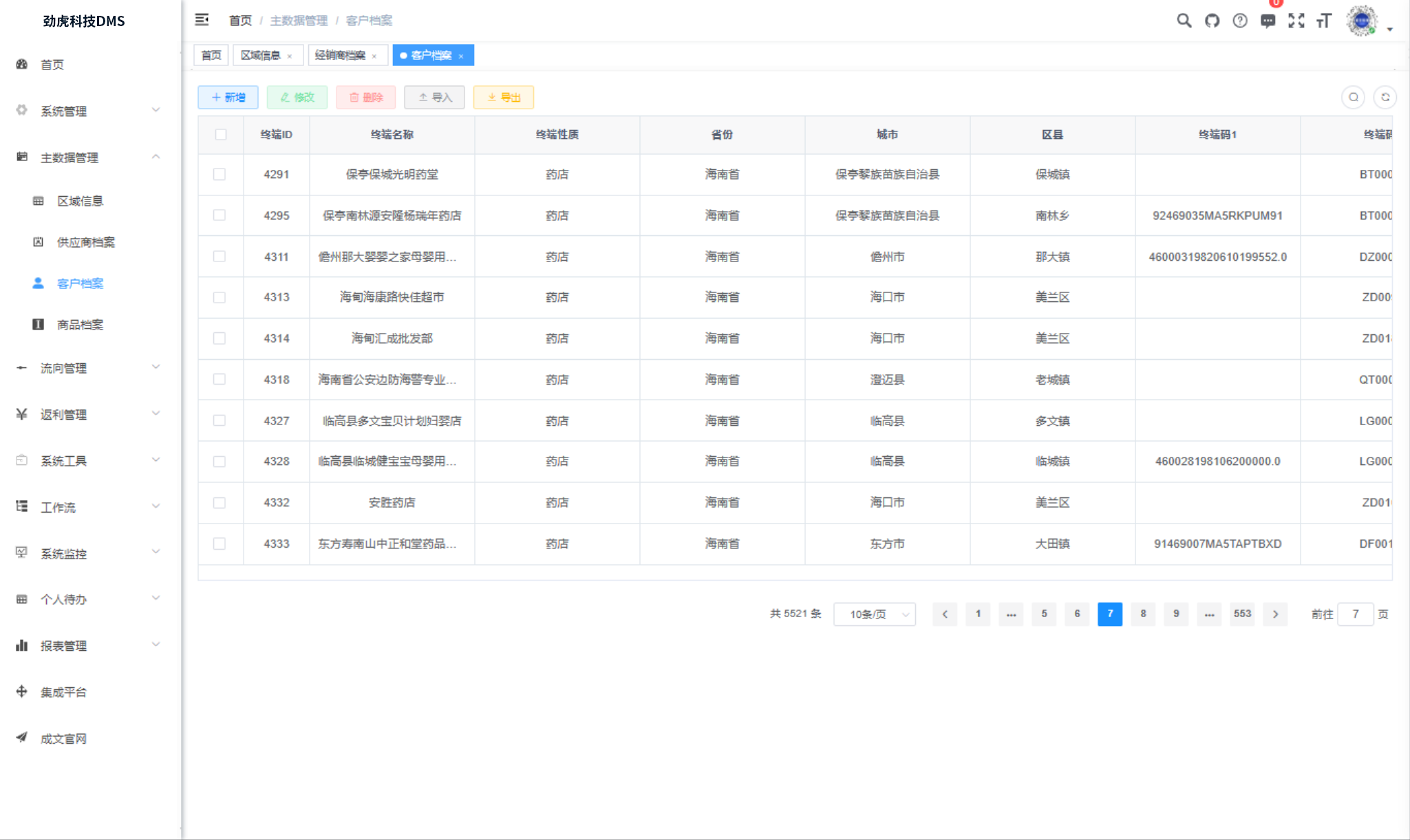
Task: Click the GitHub icon in the header
Action: (x=1213, y=21)
